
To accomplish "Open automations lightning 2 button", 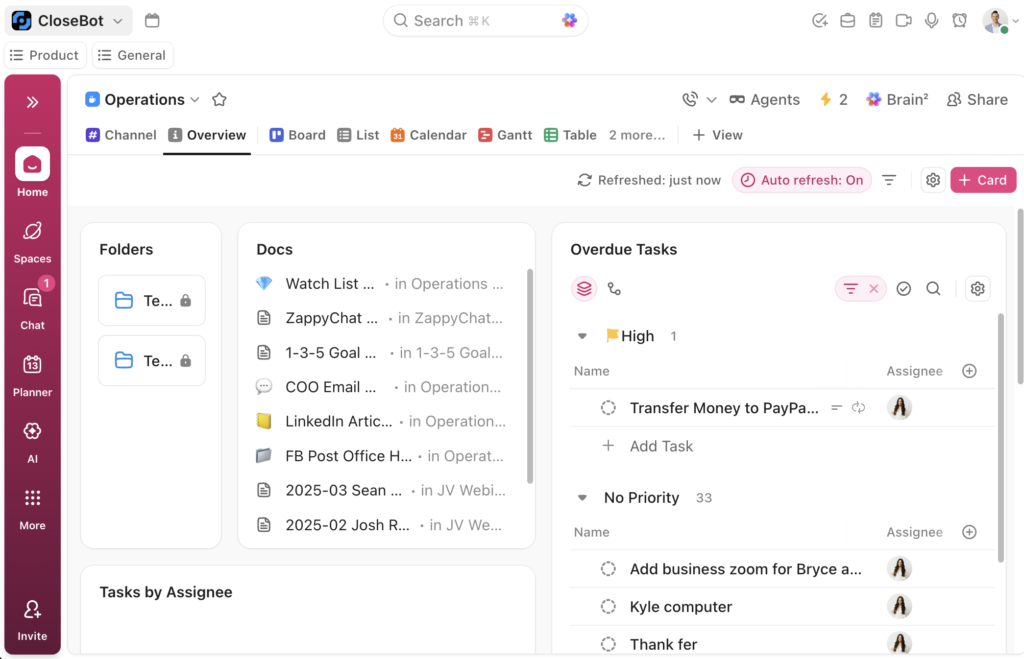I will (x=833, y=99).
